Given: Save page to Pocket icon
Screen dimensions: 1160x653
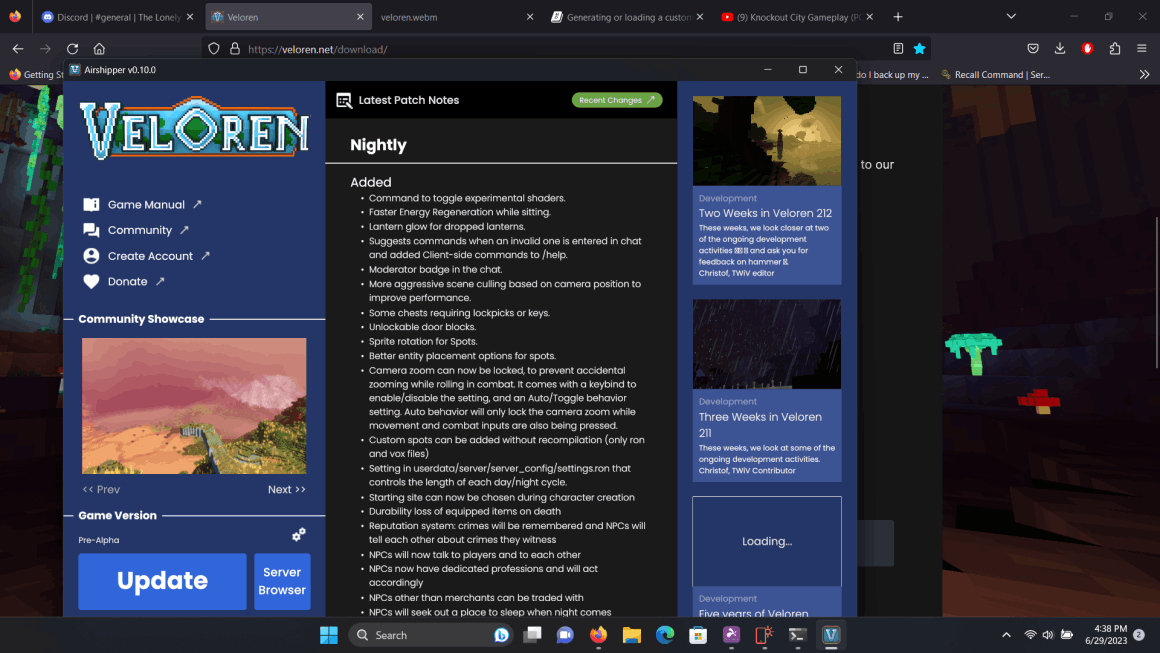Looking at the screenshot, I should point(1033,49).
